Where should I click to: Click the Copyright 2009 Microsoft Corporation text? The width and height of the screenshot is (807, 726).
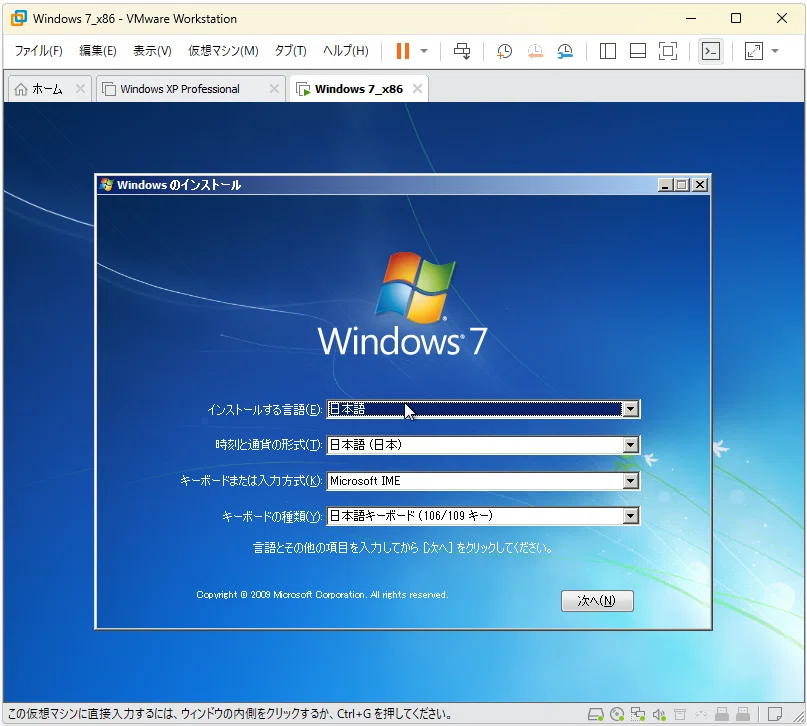(x=322, y=595)
